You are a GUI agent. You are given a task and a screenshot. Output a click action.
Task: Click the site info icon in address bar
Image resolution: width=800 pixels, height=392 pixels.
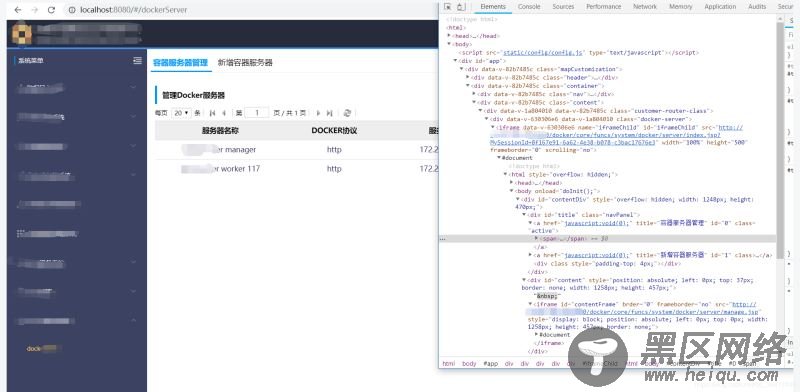pyautogui.click(x=71, y=10)
